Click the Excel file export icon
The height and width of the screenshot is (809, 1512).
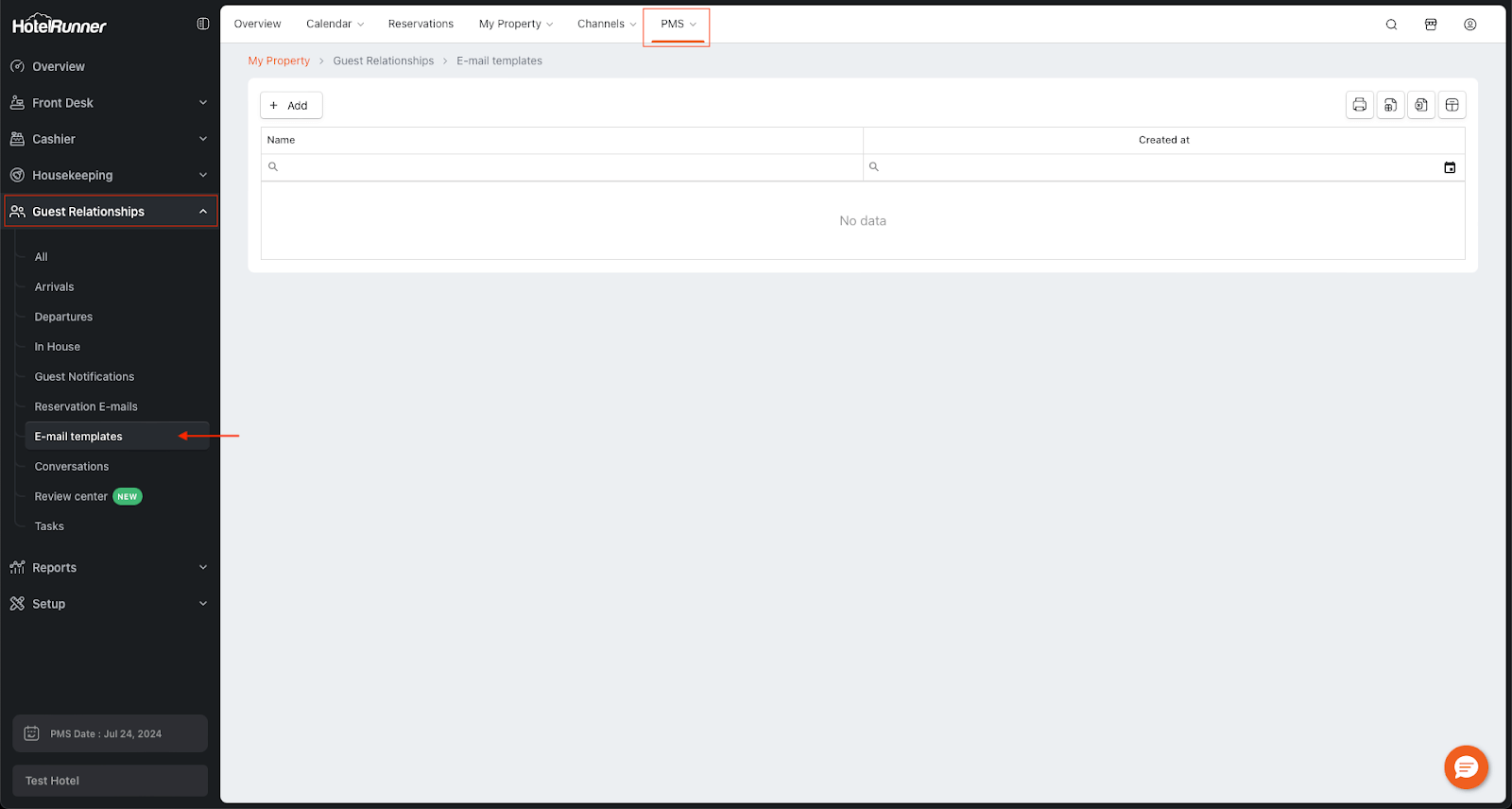1421,105
